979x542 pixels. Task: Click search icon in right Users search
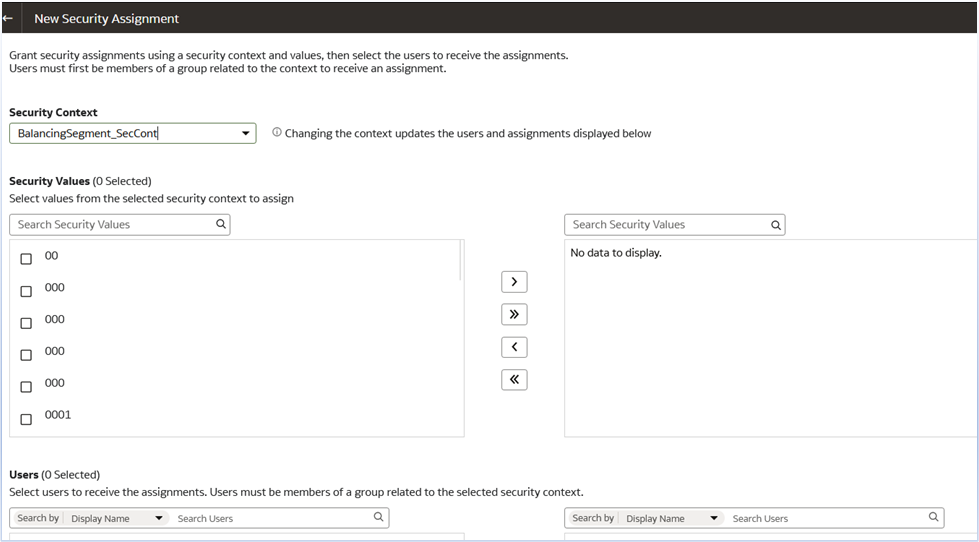click(x=933, y=517)
